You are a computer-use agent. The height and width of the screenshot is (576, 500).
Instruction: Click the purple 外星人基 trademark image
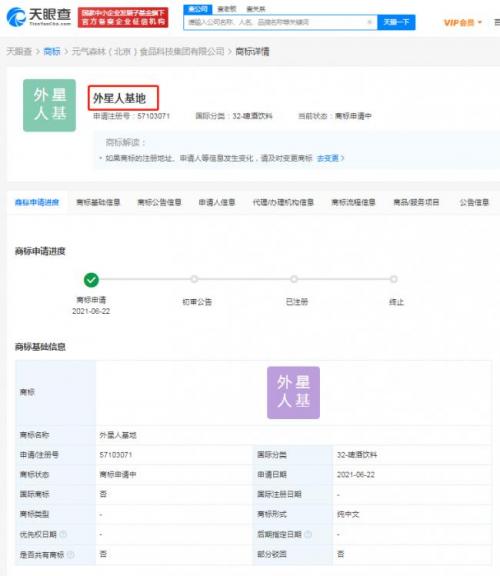pos(293,393)
